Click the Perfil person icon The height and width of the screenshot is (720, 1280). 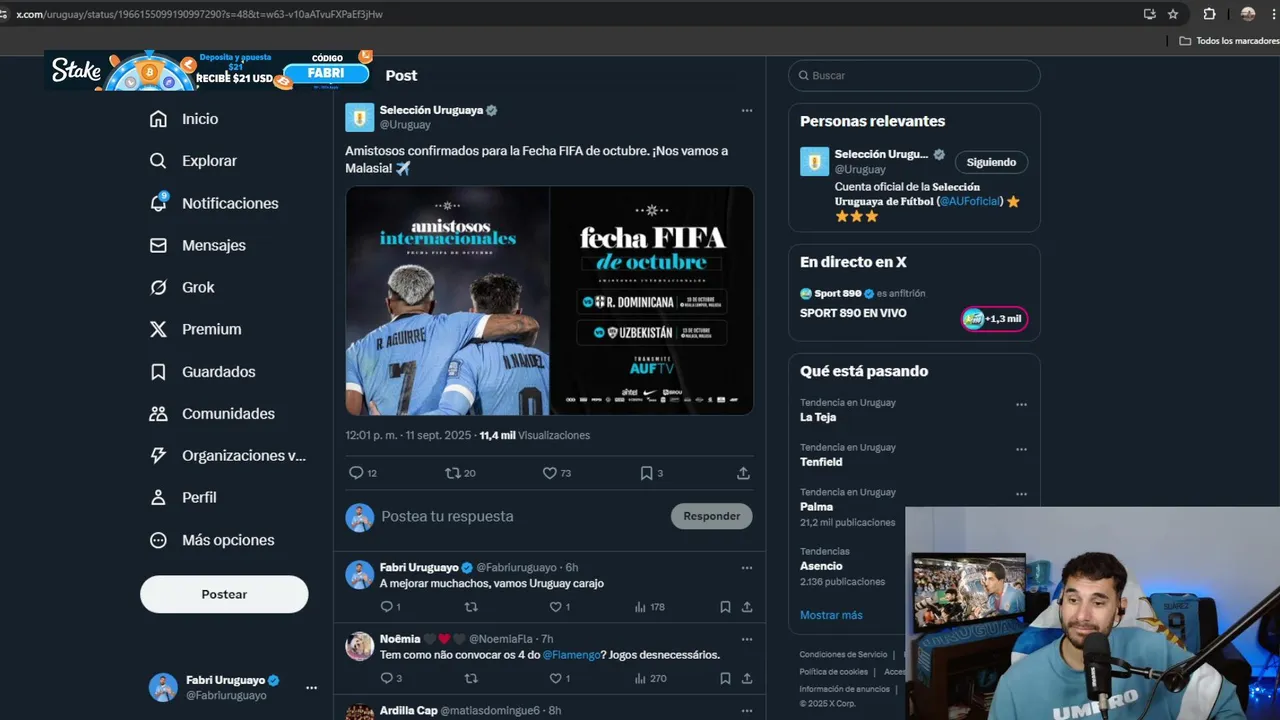tap(158, 498)
